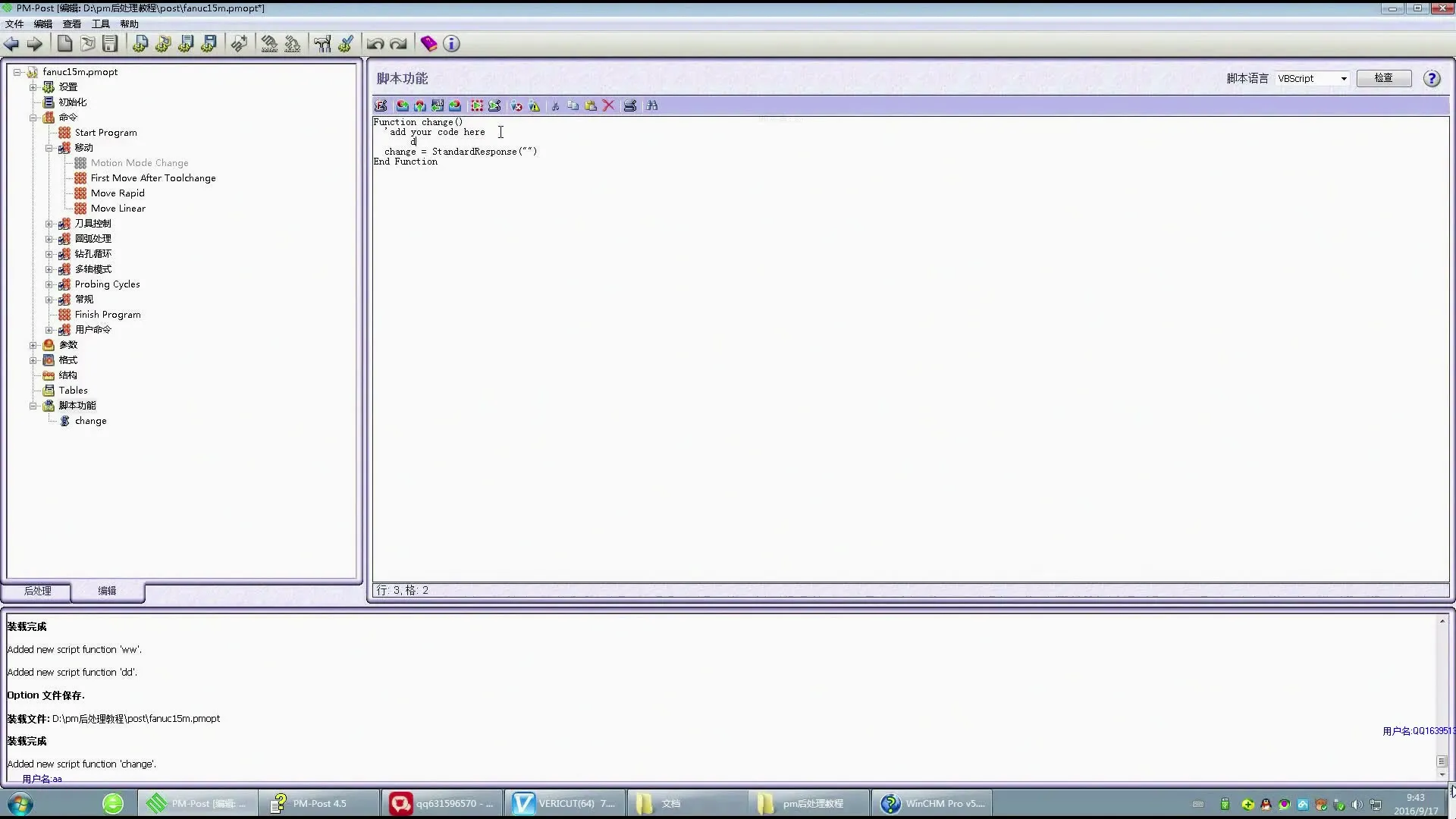The image size is (1456, 819).
Task: Click the red X delete script icon
Action: pyautogui.click(x=608, y=106)
